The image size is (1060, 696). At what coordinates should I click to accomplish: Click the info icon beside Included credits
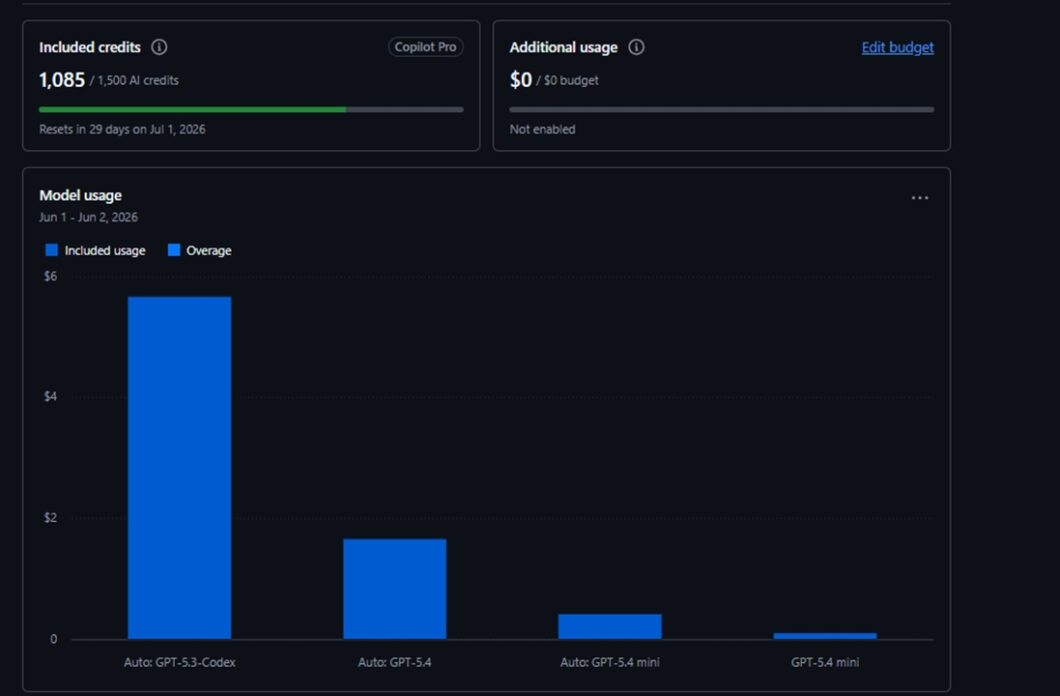(159, 47)
